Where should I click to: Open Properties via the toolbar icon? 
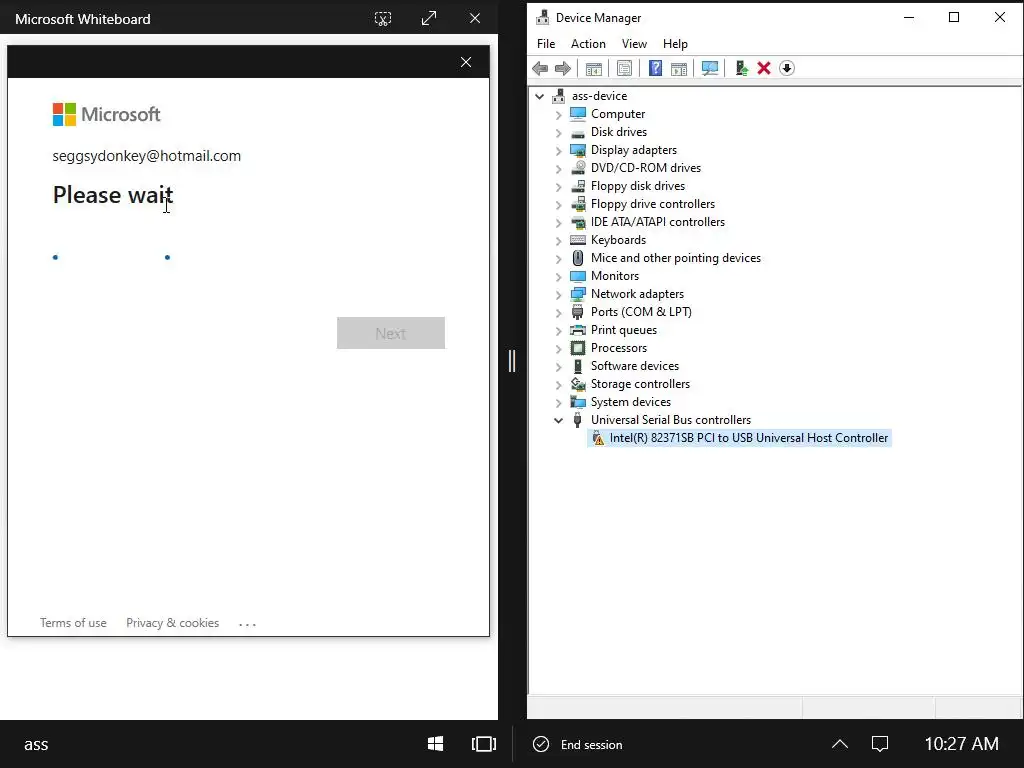point(624,68)
